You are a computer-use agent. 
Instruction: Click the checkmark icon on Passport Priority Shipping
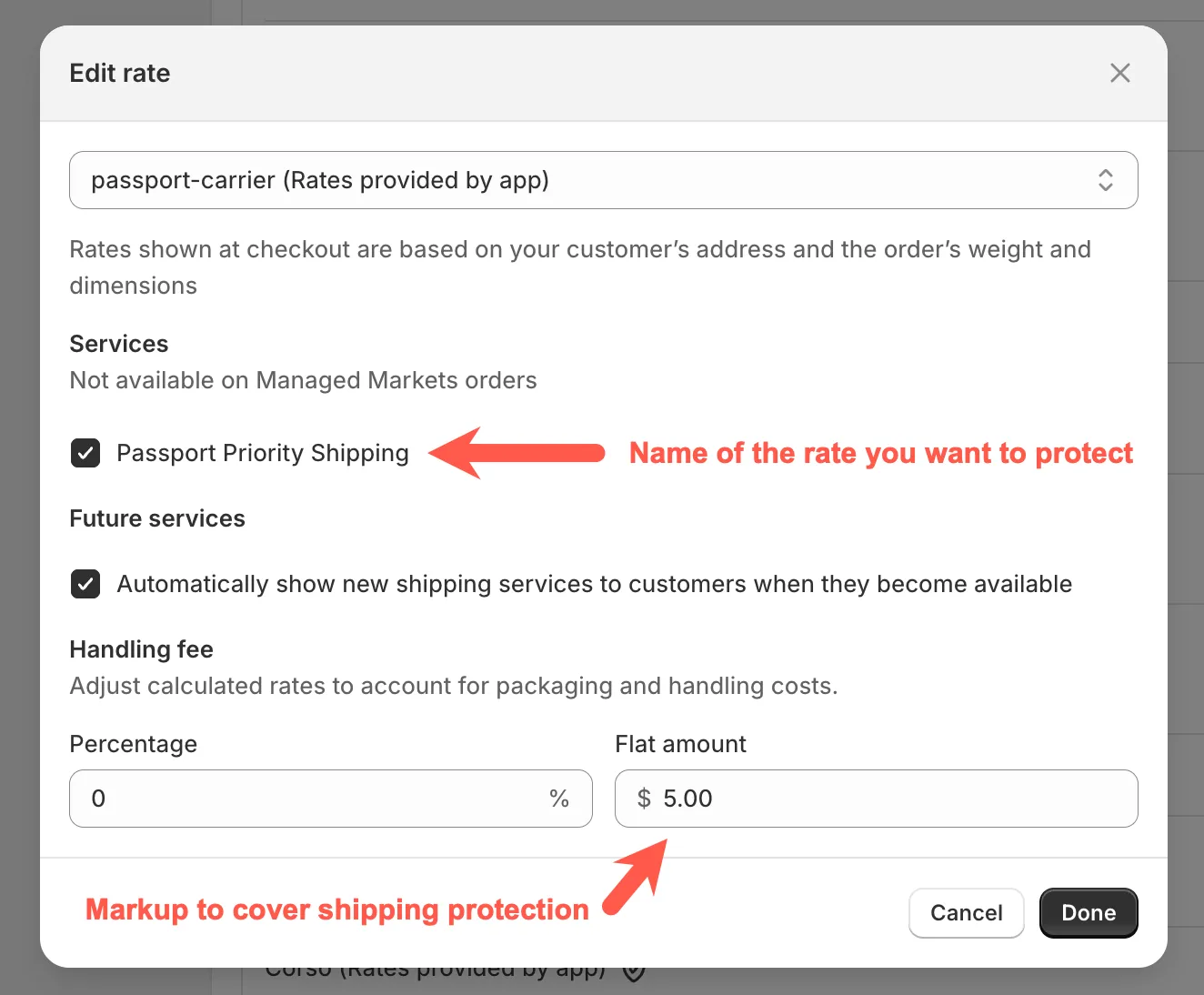coord(85,453)
